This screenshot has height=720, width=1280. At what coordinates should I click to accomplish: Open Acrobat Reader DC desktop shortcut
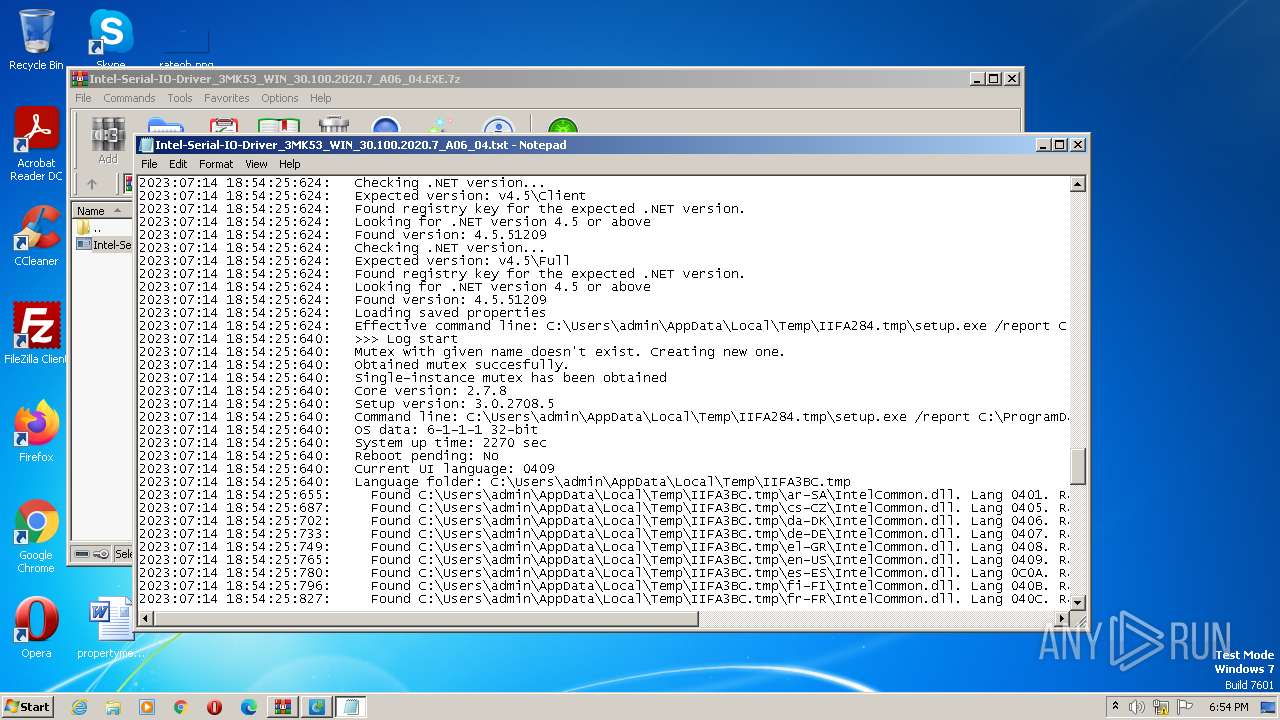click(x=36, y=145)
